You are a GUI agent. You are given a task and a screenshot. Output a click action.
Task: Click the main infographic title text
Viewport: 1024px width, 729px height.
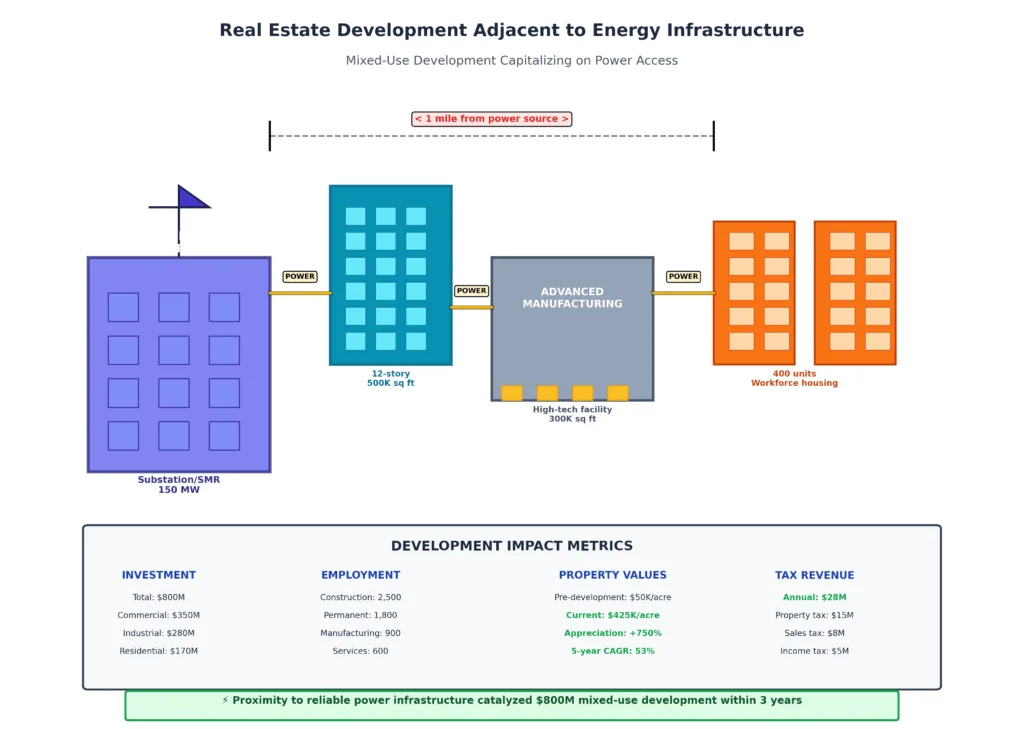[511, 30]
